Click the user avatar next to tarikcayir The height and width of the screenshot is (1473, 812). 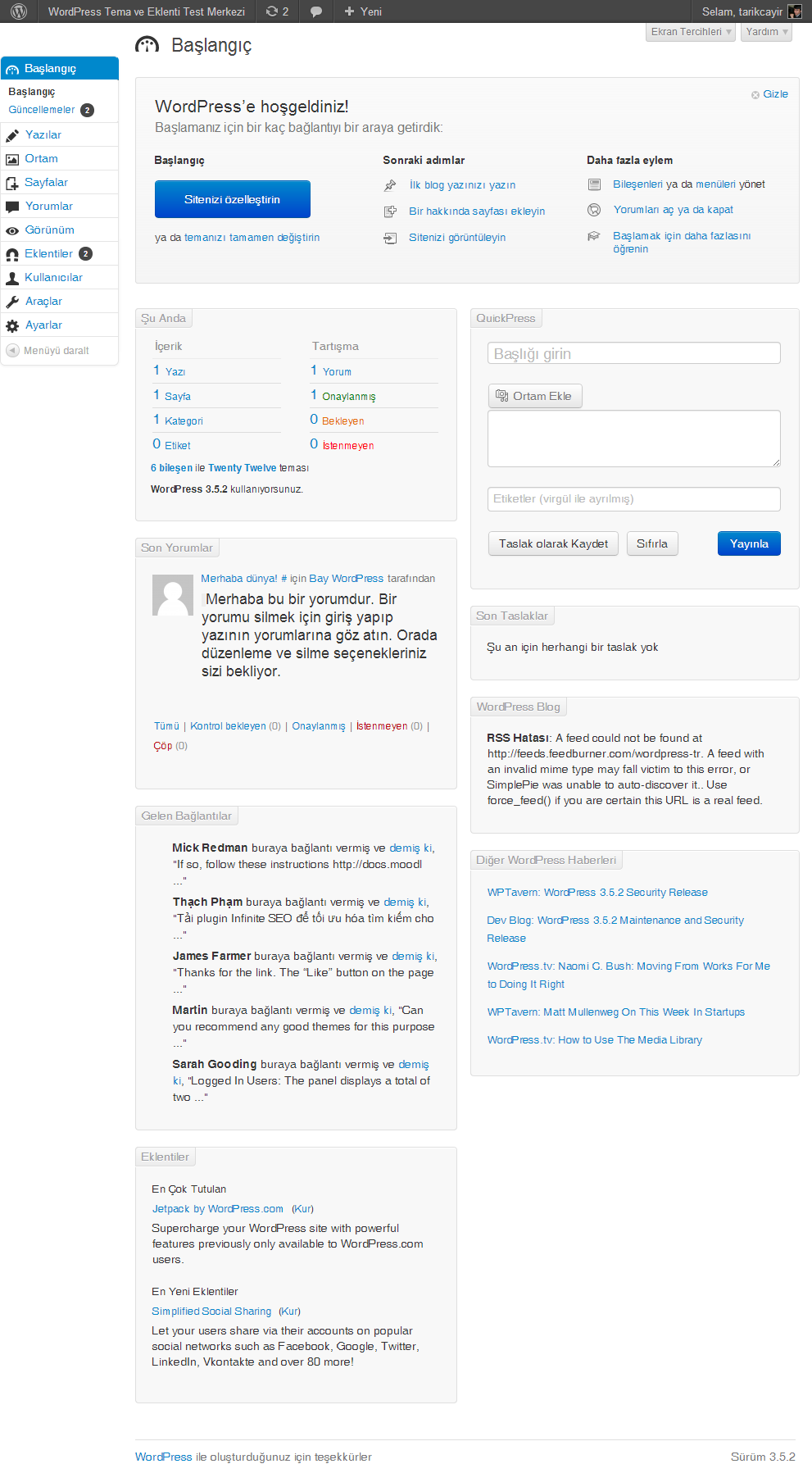click(x=795, y=11)
